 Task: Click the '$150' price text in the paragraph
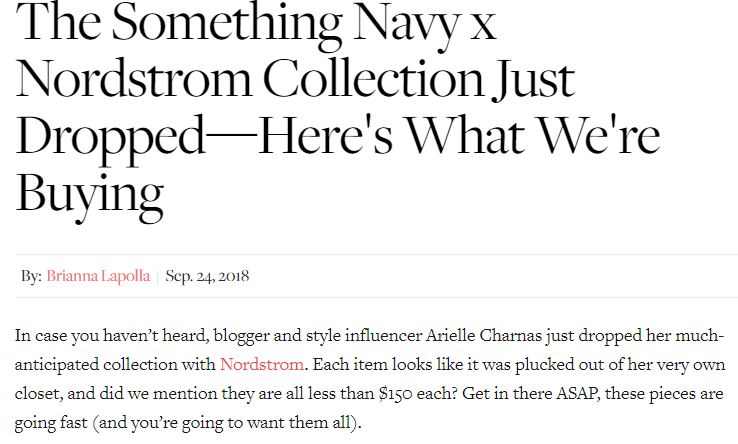point(395,394)
